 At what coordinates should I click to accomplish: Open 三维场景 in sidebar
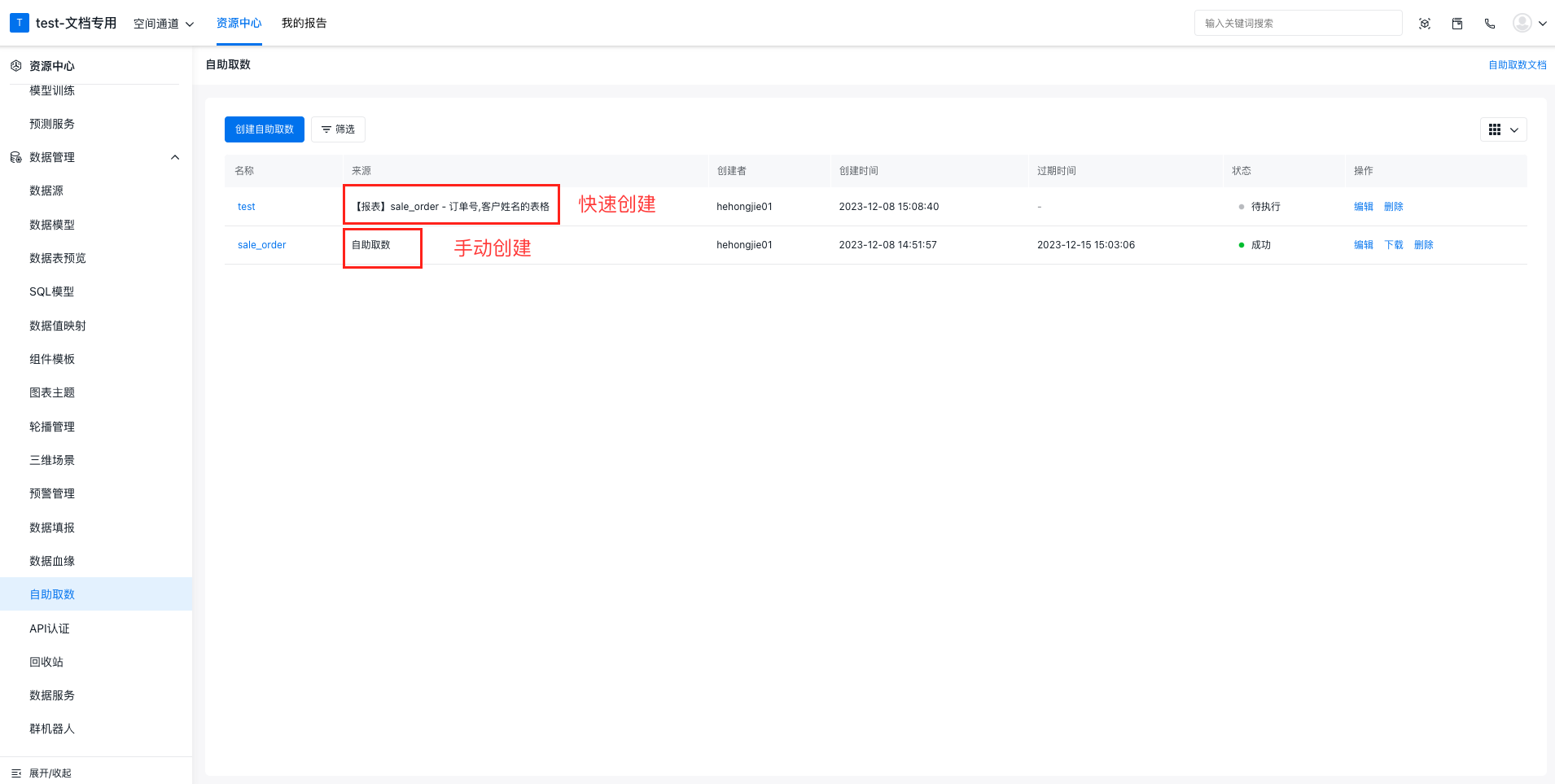tap(52, 460)
